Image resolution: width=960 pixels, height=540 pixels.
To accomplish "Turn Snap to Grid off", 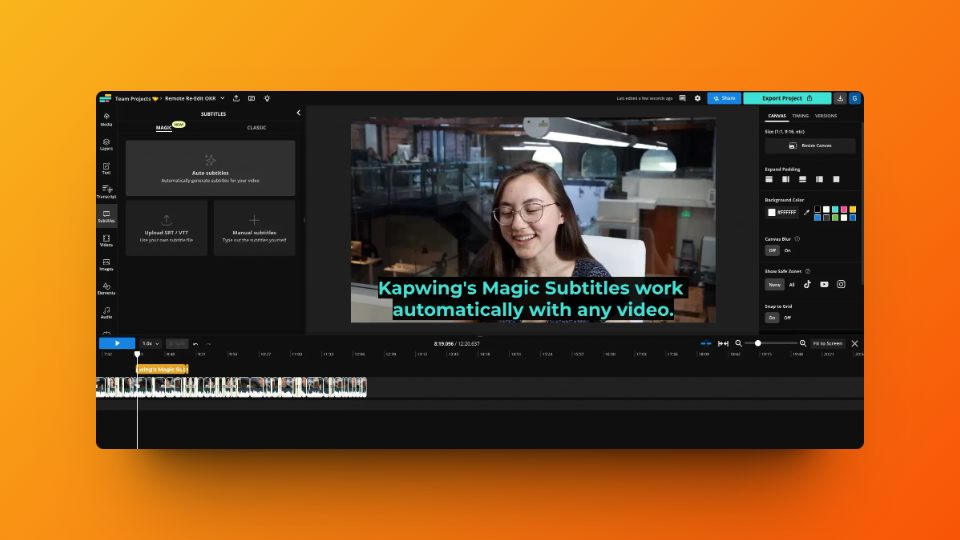I will (x=787, y=317).
